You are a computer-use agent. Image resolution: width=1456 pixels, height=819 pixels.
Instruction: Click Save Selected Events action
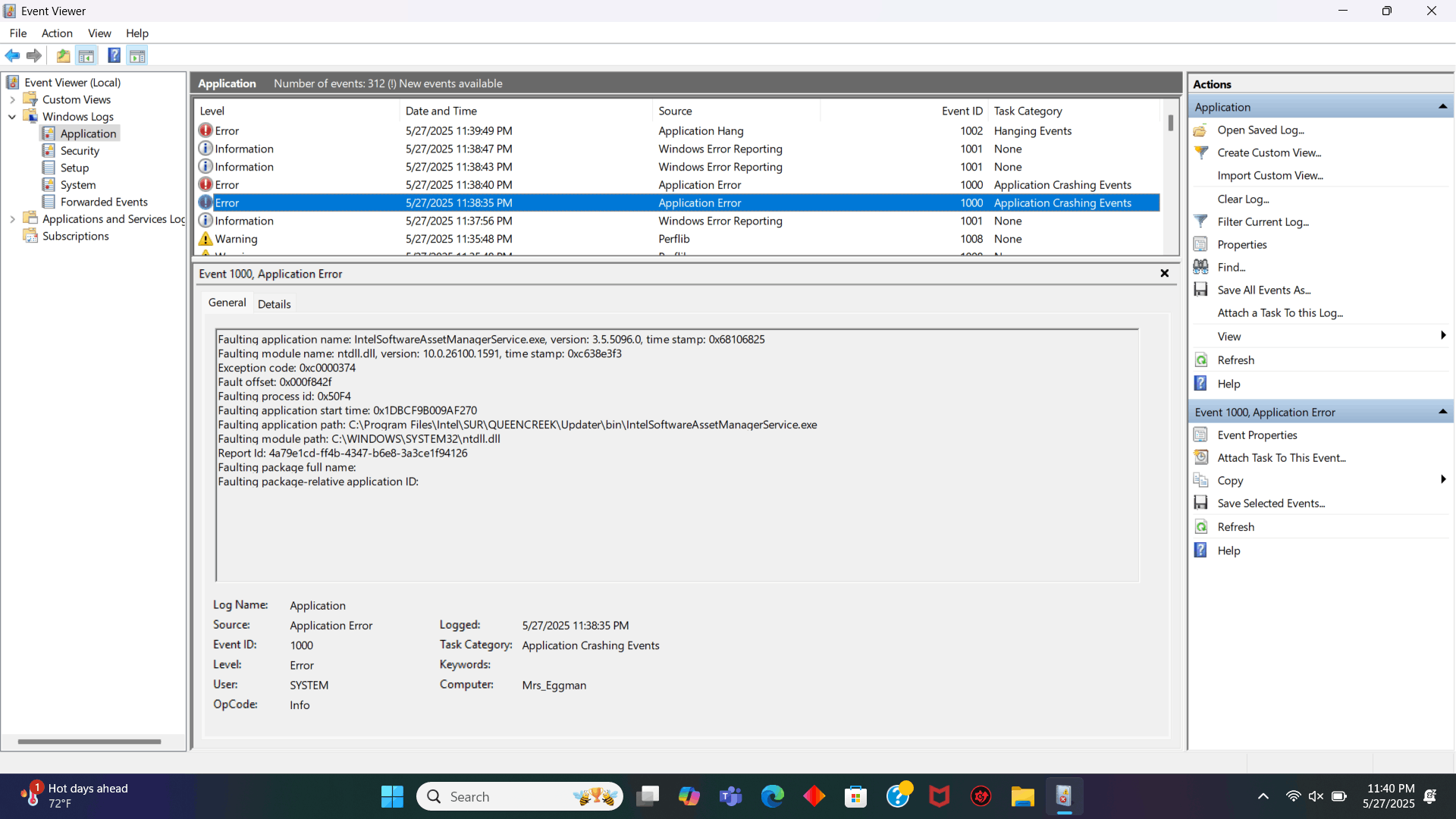pos(1271,503)
